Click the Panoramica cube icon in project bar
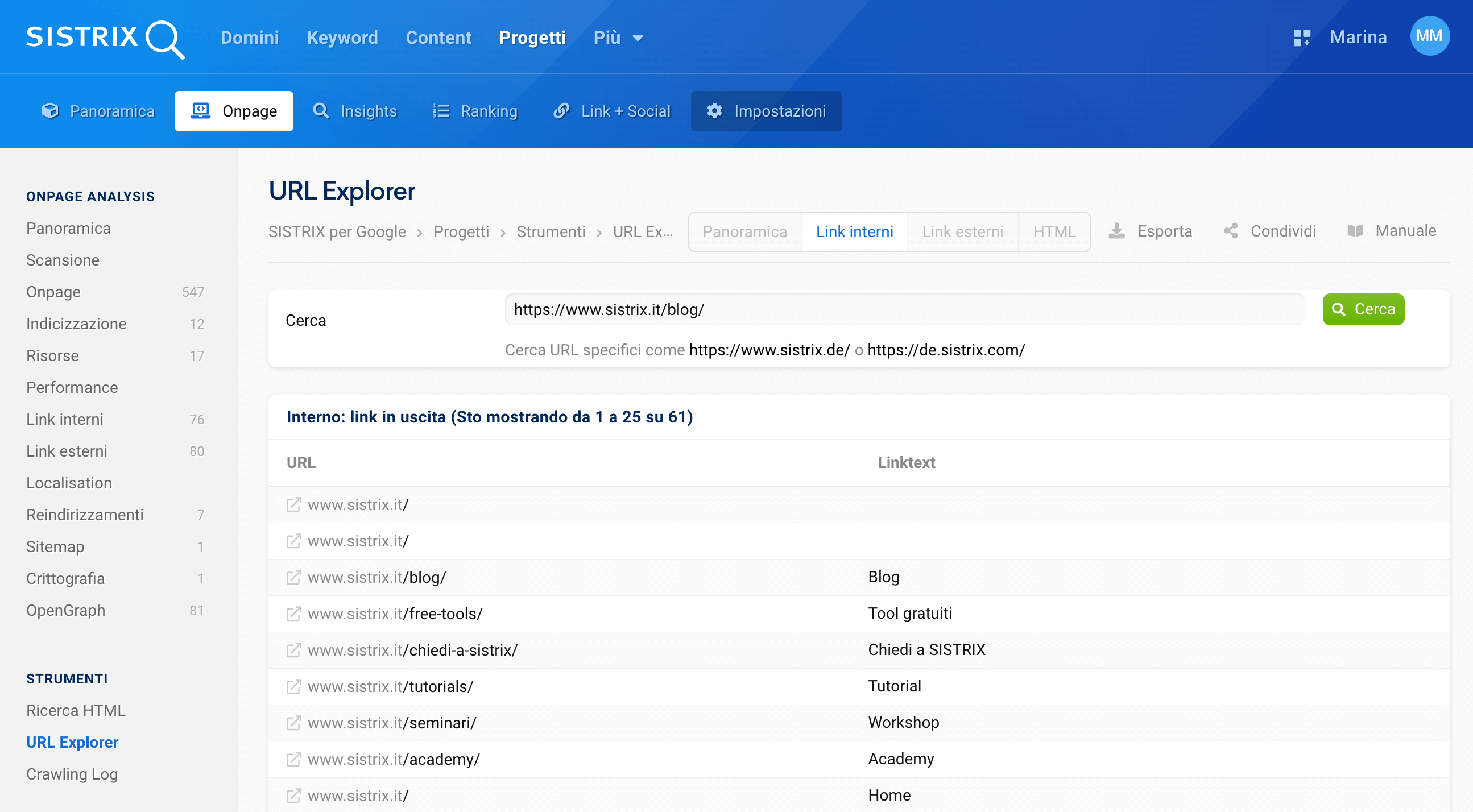 tap(50, 111)
